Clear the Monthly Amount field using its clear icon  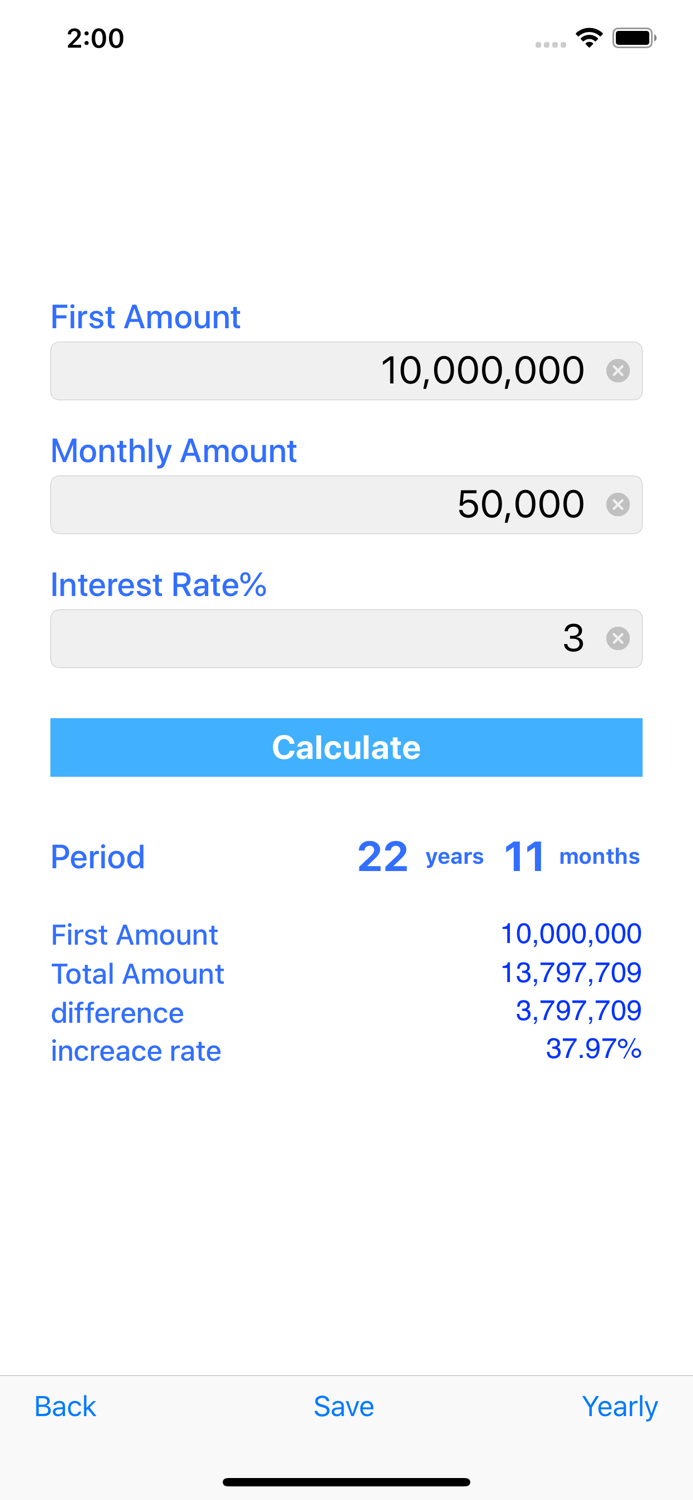tap(618, 504)
